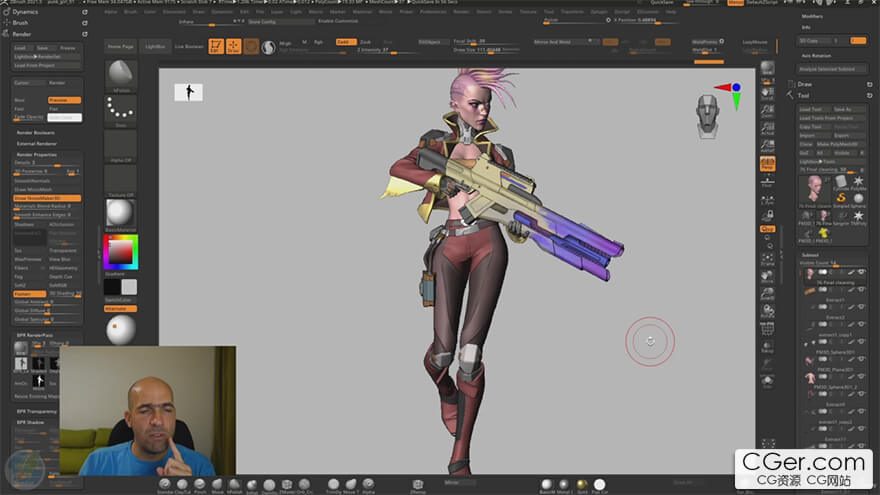Toggle the Flatten render option
The image size is (880, 495).
pyautogui.click(x=30, y=294)
